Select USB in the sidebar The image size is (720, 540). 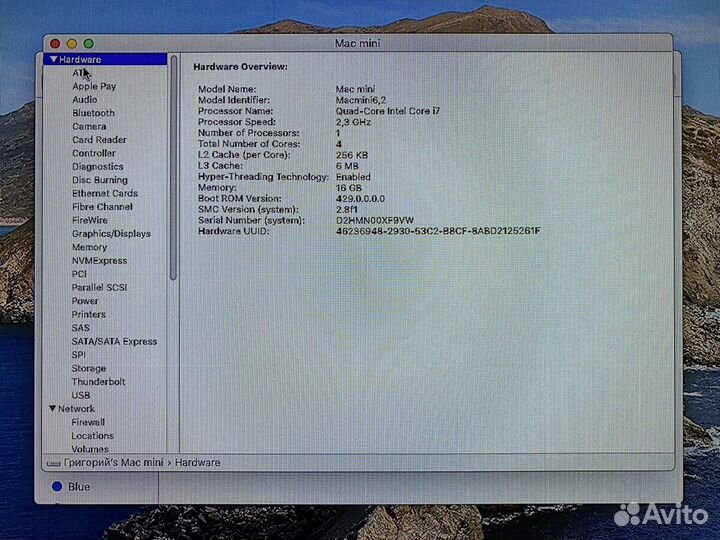pos(80,395)
